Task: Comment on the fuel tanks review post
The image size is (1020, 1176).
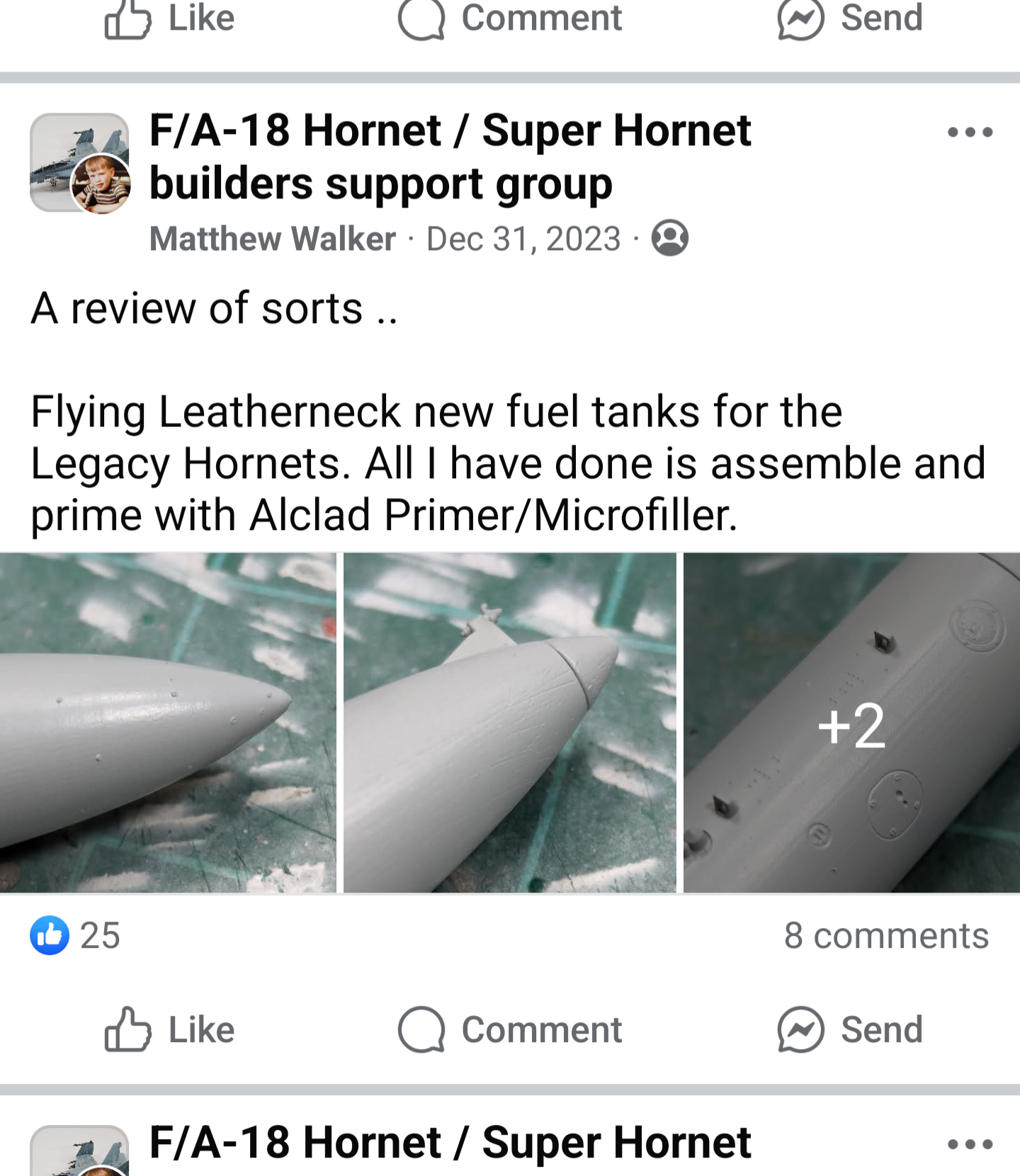Action: (510, 1029)
